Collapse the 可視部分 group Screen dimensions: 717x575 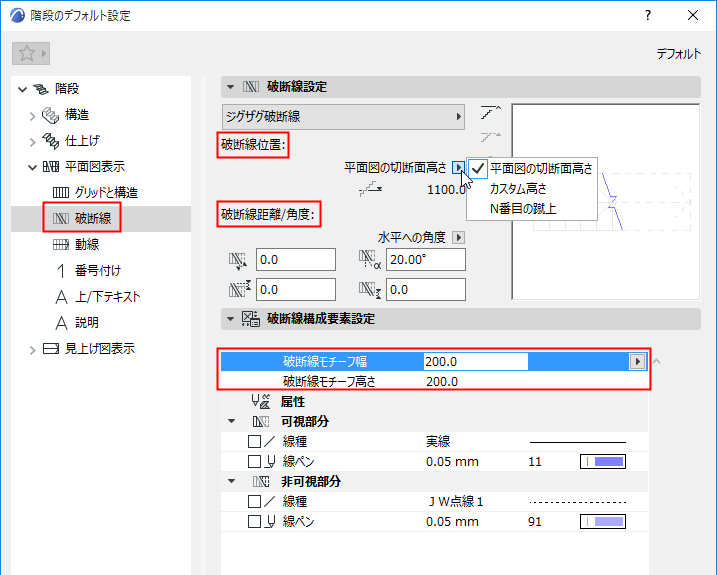[232, 421]
